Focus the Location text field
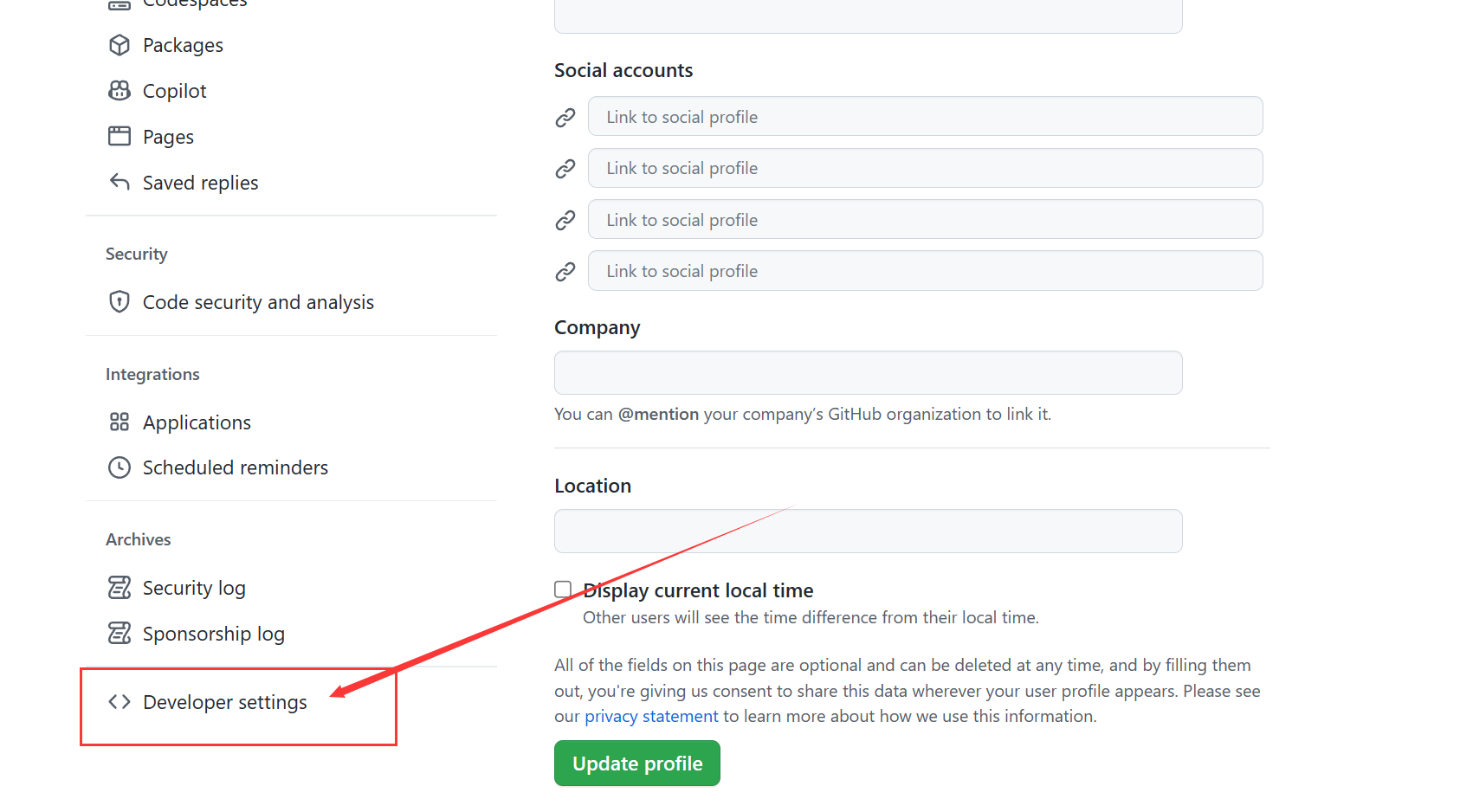Image resolution: width=1460 pixels, height=812 pixels. (x=869, y=531)
